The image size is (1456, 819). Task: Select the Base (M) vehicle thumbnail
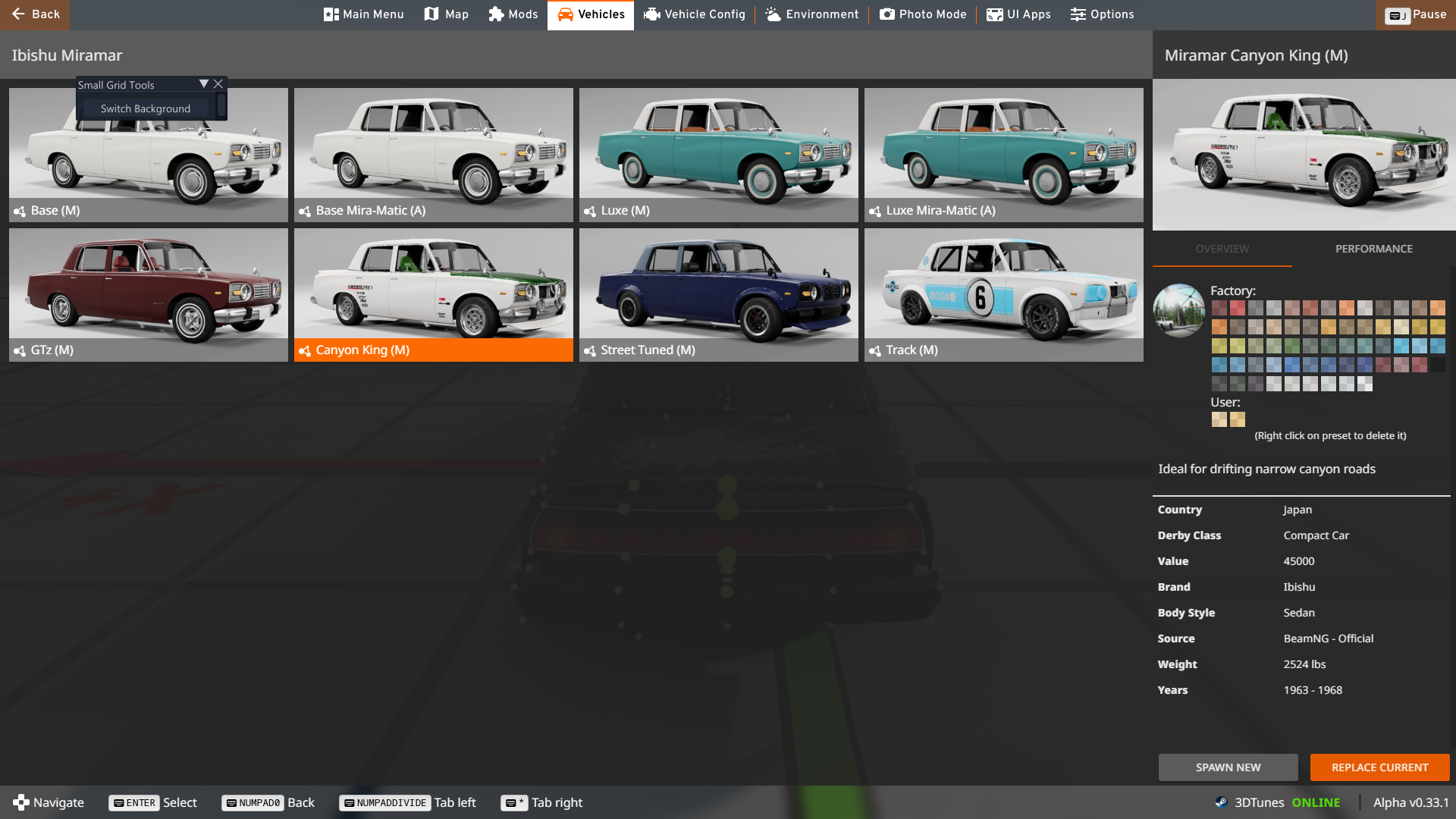click(149, 155)
